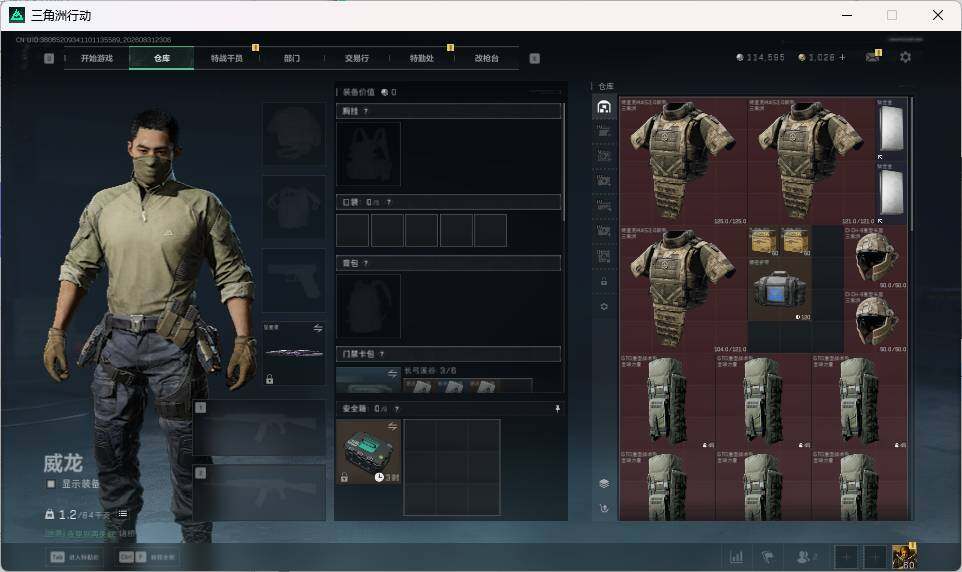
Task: Click the first empty pocket slot
Action: 352,230
